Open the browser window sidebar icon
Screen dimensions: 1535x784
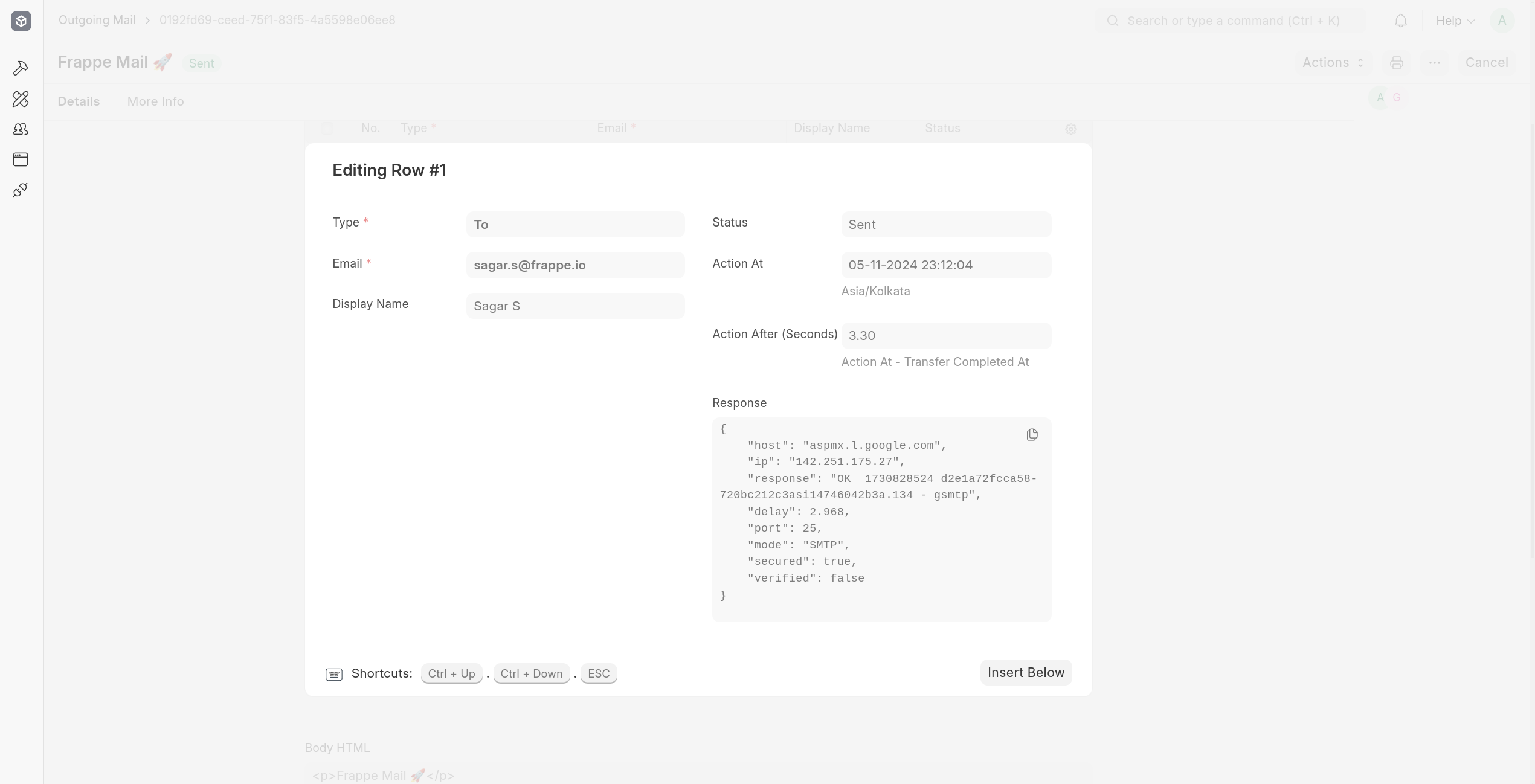(x=21, y=159)
